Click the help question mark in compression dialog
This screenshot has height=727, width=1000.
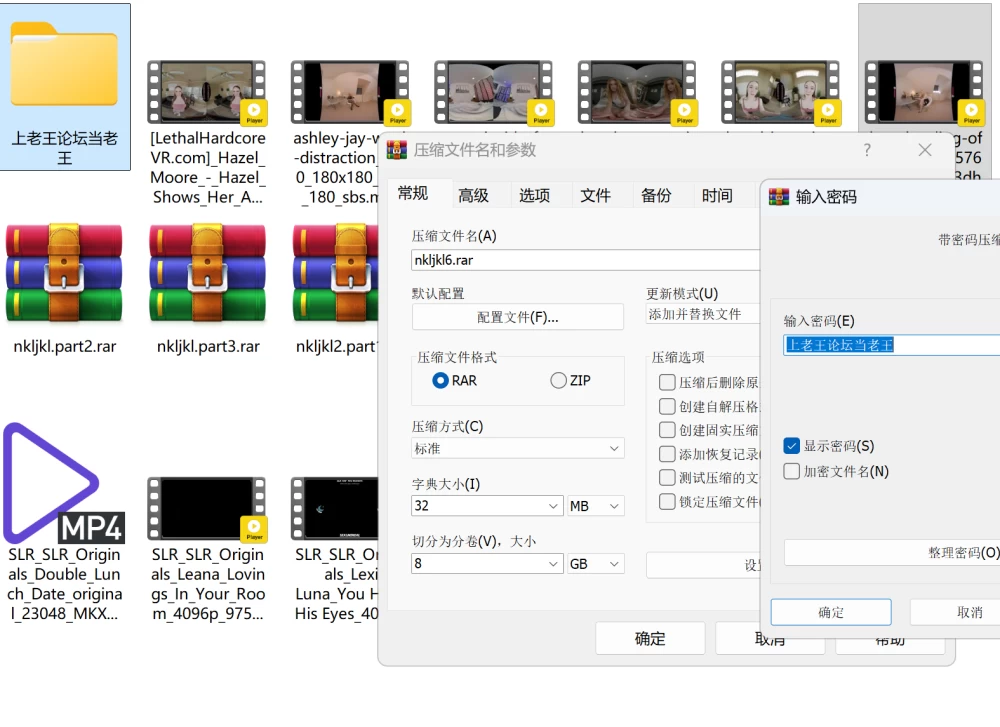click(x=867, y=150)
